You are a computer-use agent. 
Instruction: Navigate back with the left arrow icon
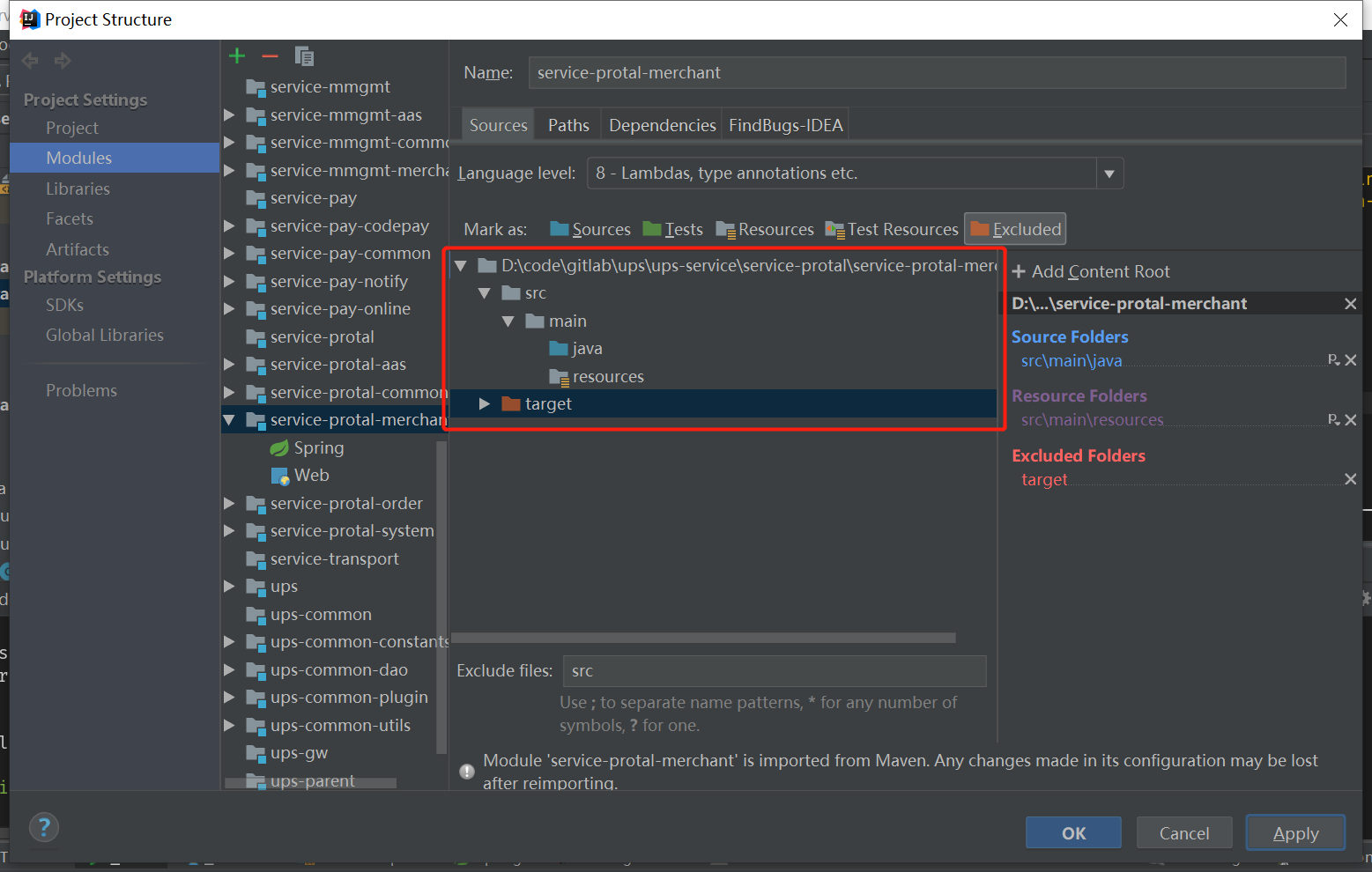(30, 60)
